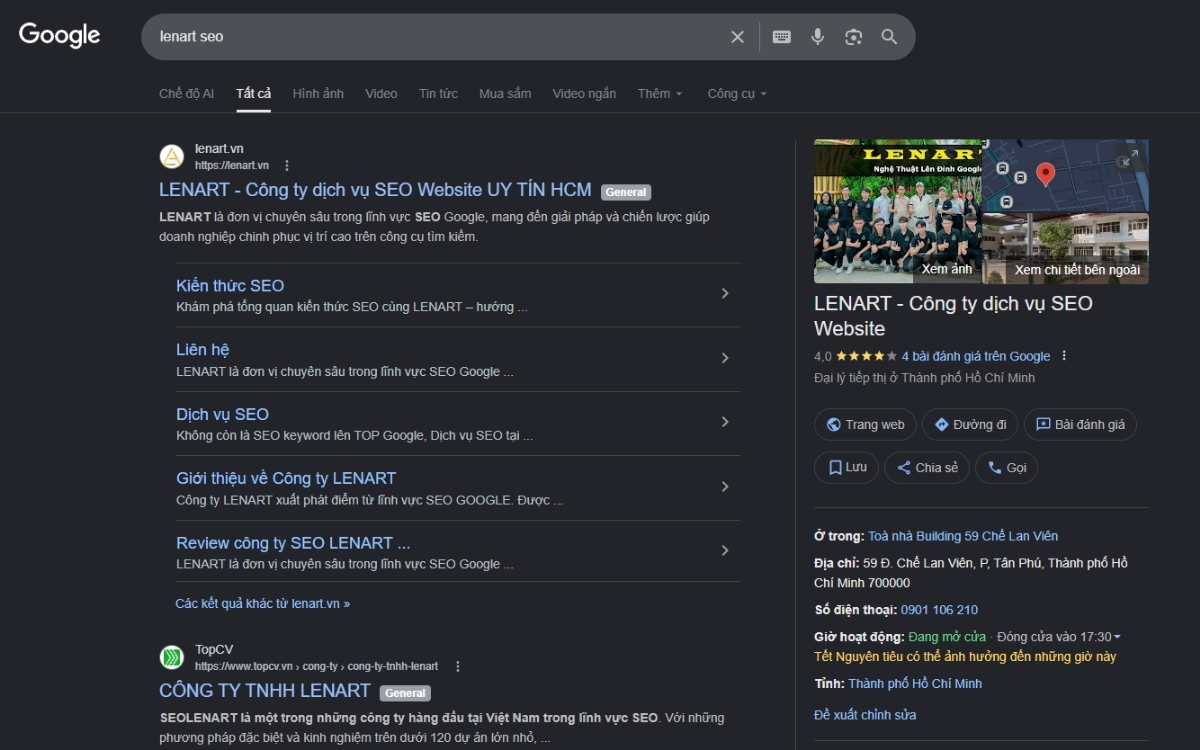Open the on-screen keyboard input tool
Screen dimensions: 1200x750
coord(782,37)
